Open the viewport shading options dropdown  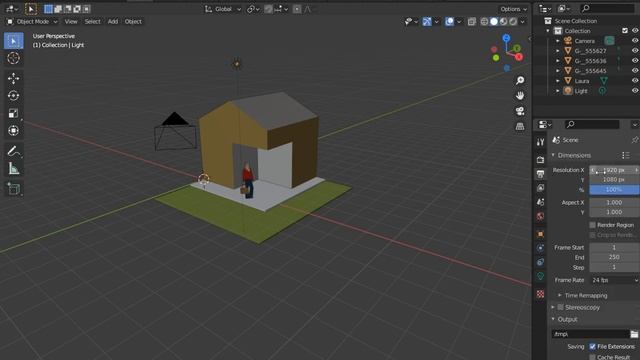pyautogui.click(x=523, y=22)
